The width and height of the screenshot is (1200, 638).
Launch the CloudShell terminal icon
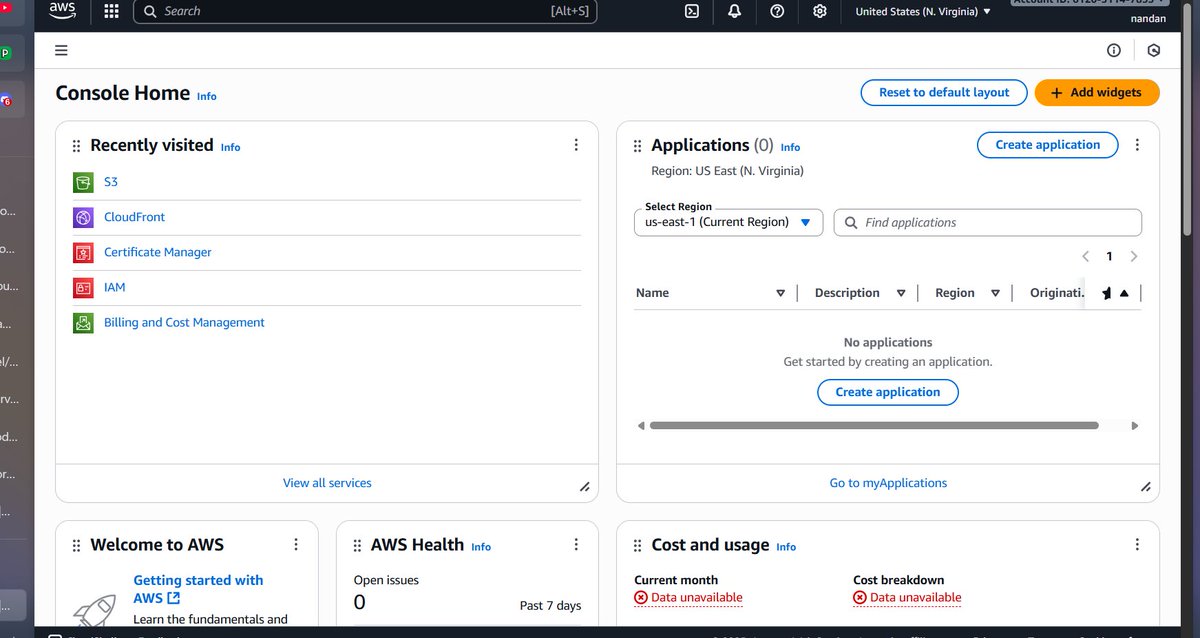point(691,11)
